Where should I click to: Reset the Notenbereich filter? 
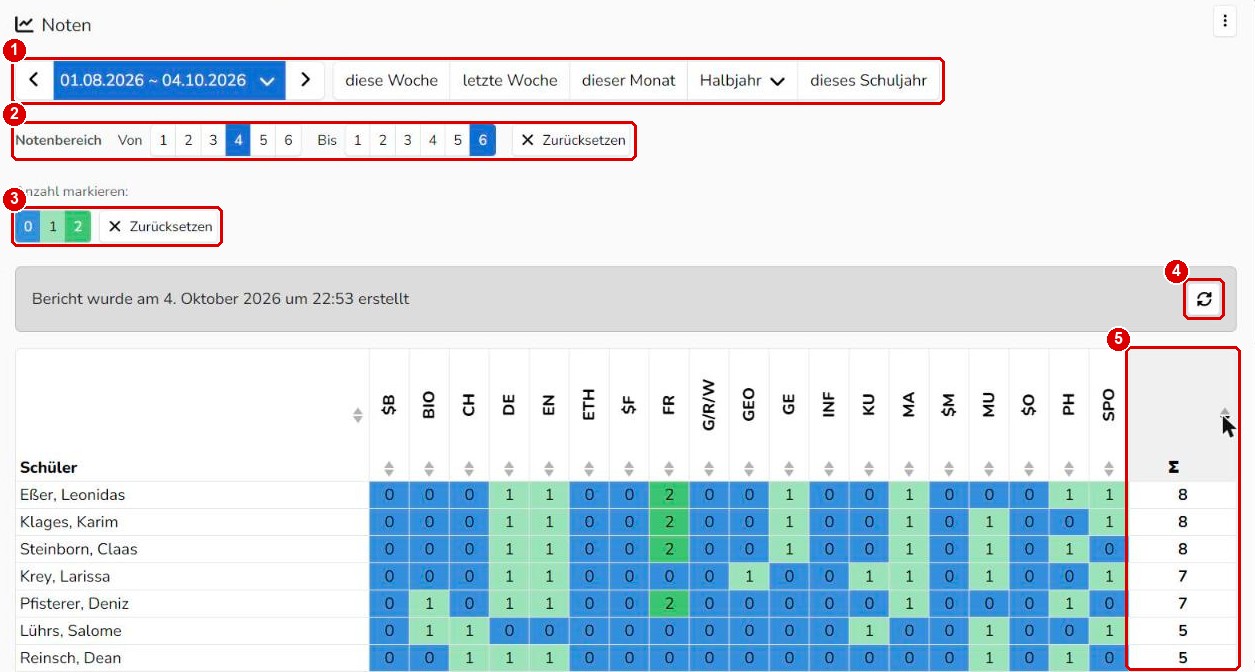tap(573, 140)
